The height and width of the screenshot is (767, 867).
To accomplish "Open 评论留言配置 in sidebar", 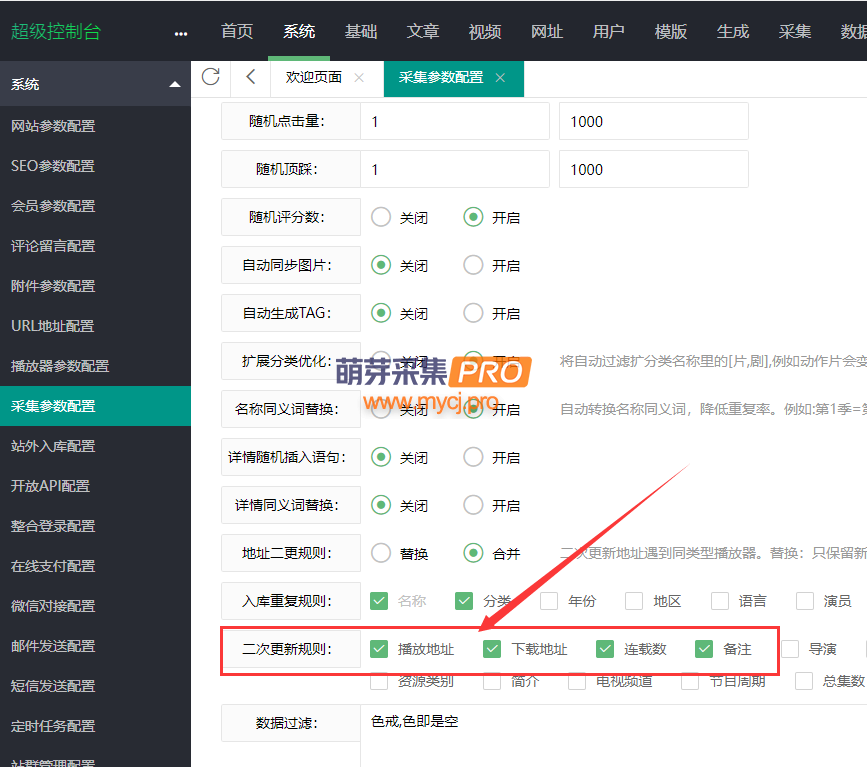I will point(95,246).
